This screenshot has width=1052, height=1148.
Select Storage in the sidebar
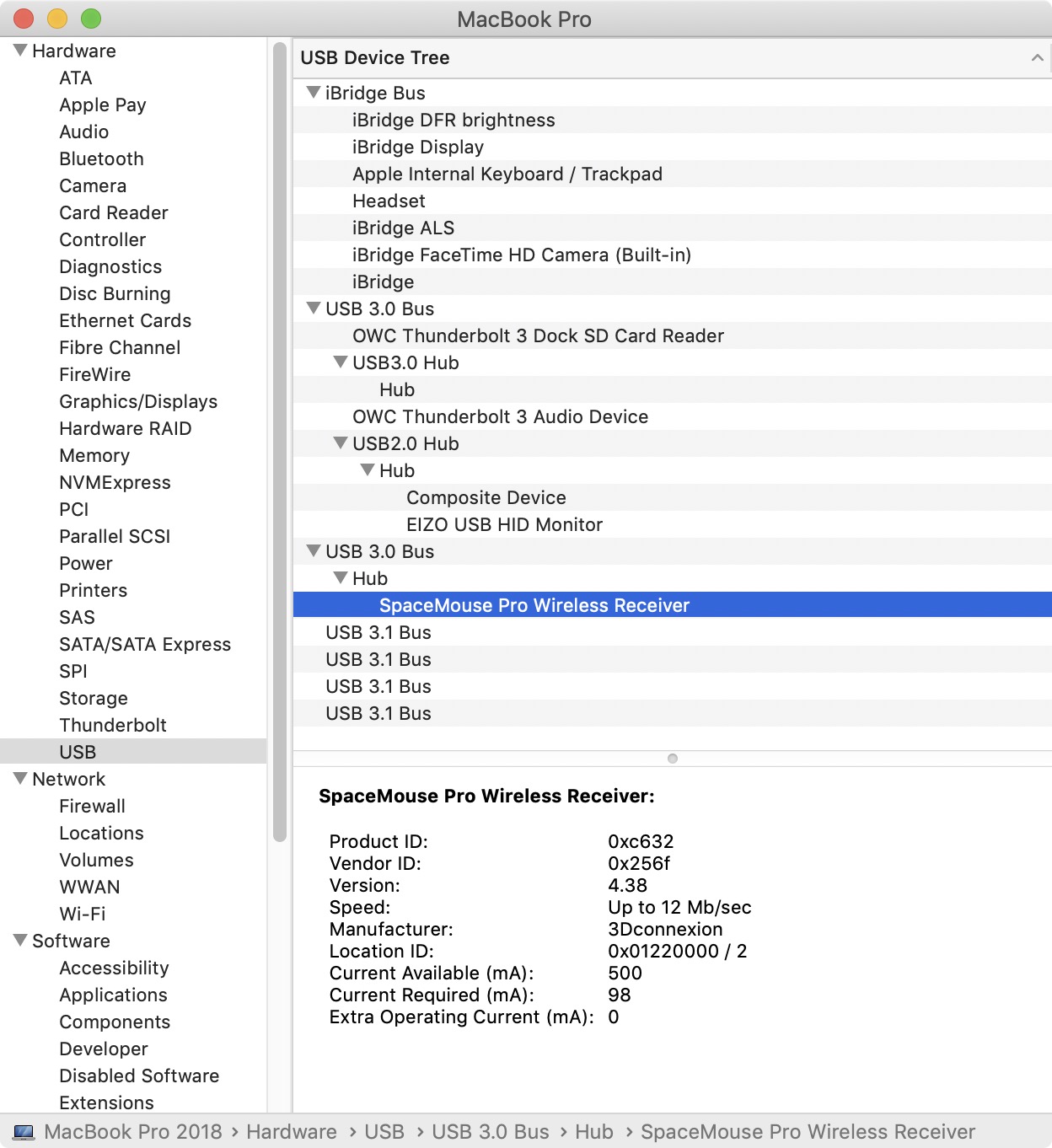pyautogui.click(x=94, y=698)
